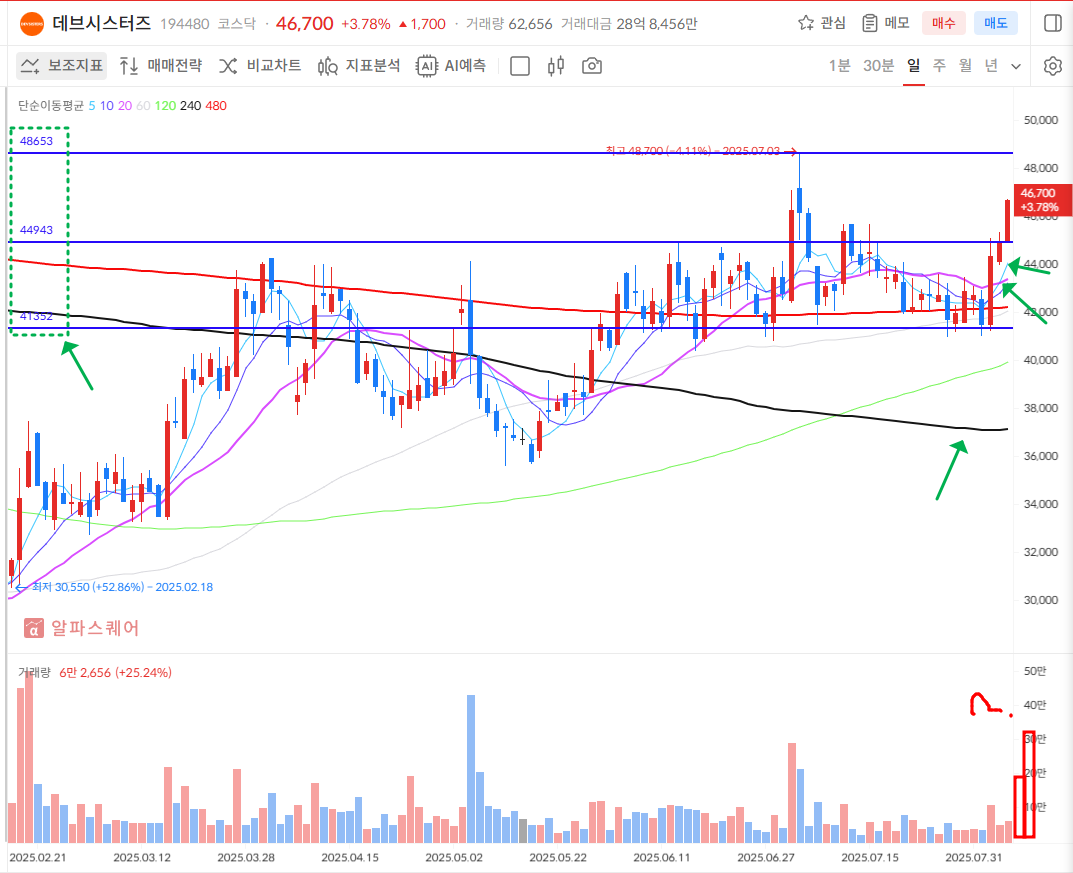1073x873 pixels.
Task: Select the 년 yearly timeframe tab
Action: click(991, 66)
